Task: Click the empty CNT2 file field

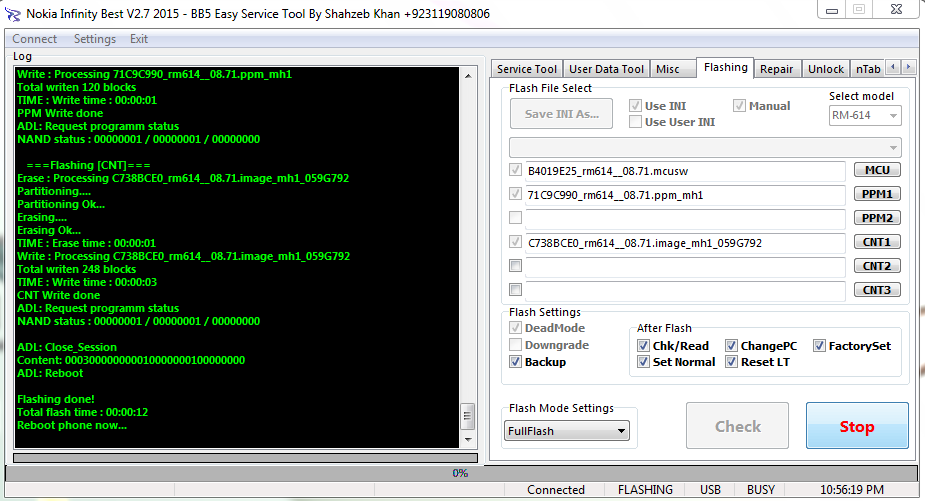Action: pos(685,267)
